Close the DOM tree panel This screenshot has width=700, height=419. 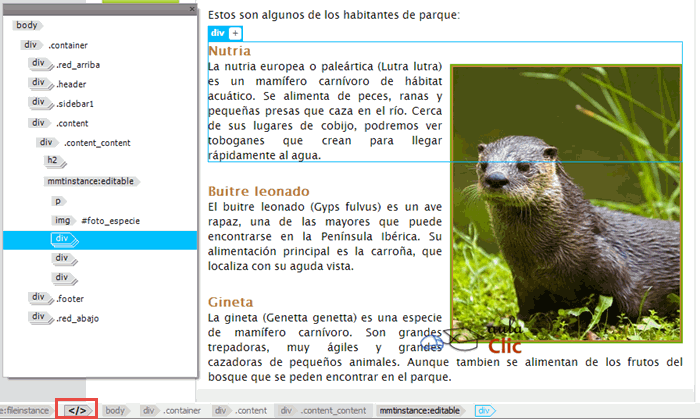pyautogui.click(x=191, y=10)
